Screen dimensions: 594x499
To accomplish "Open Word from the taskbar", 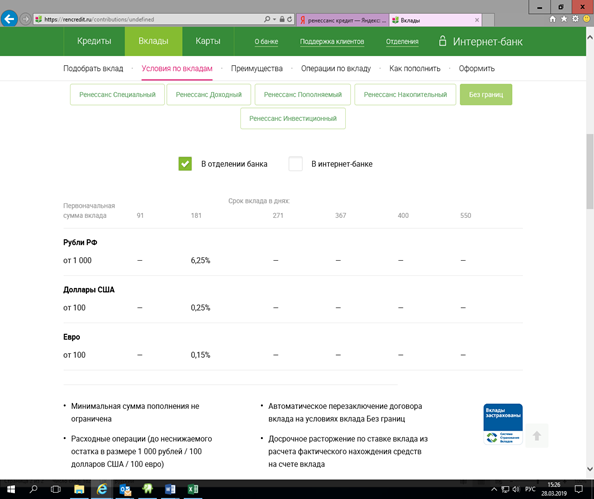I will pyautogui.click(x=170, y=489).
